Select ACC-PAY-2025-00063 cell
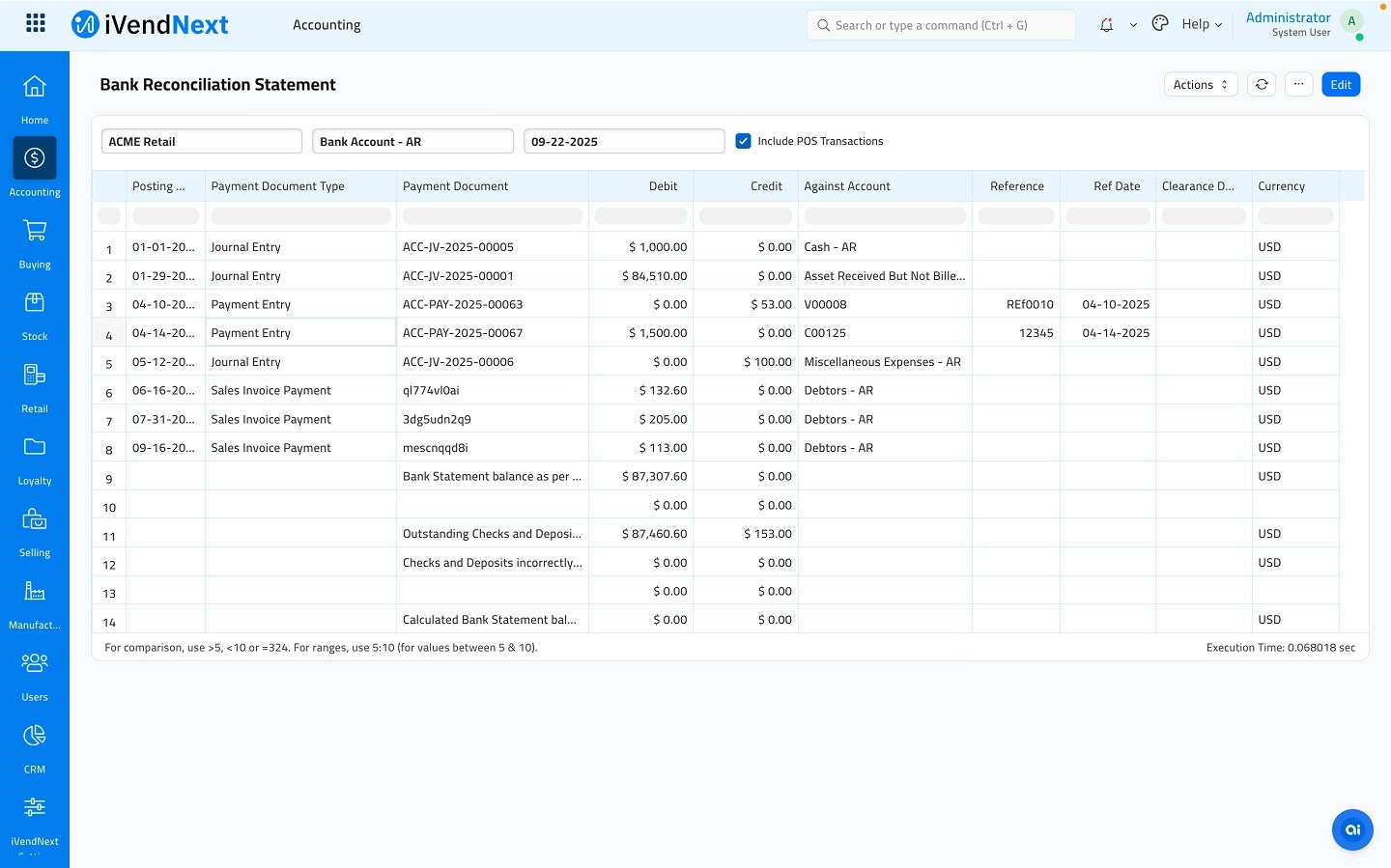Viewport: 1391px width, 868px height. [493, 304]
